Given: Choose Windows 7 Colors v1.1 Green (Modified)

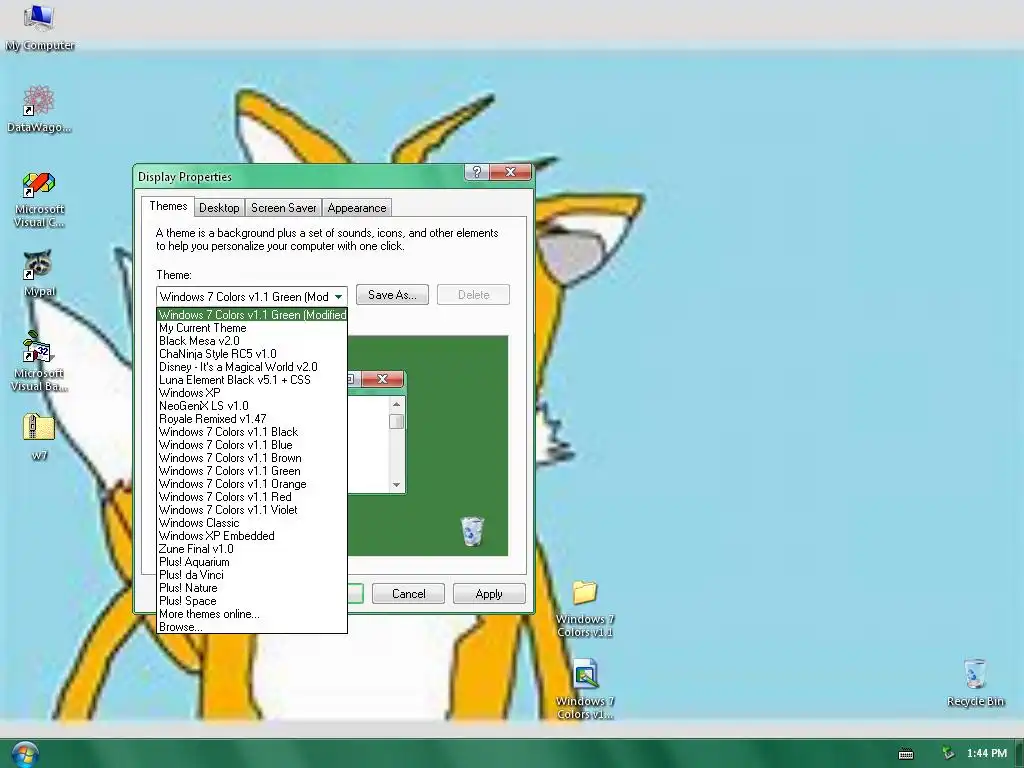Looking at the screenshot, I should 252,315.
